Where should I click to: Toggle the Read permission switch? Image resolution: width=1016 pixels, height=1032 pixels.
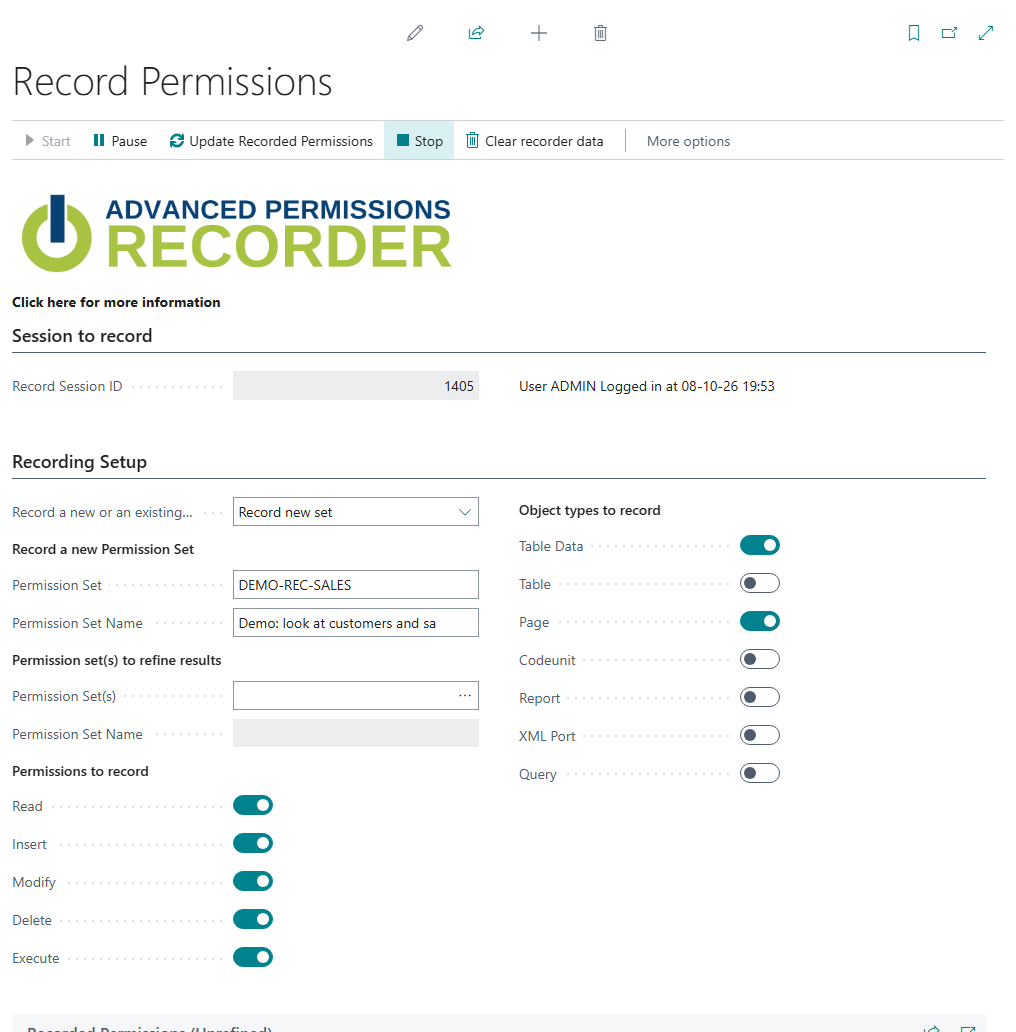click(253, 806)
